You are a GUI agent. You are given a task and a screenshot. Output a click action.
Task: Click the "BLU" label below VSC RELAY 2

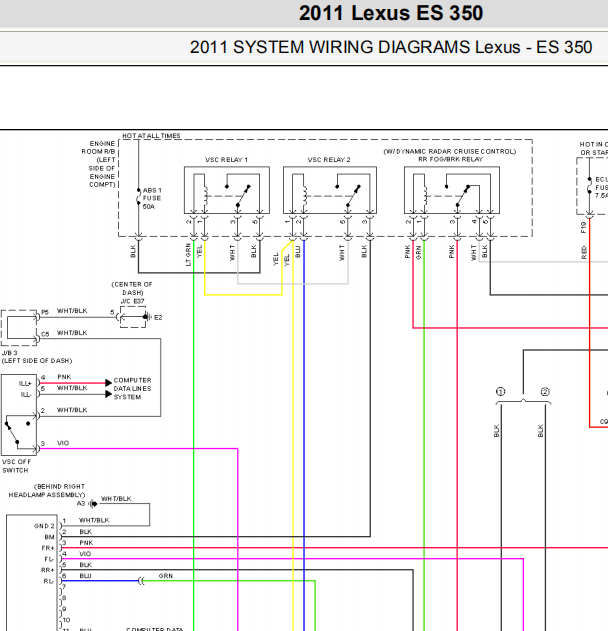[x=298, y=252]
